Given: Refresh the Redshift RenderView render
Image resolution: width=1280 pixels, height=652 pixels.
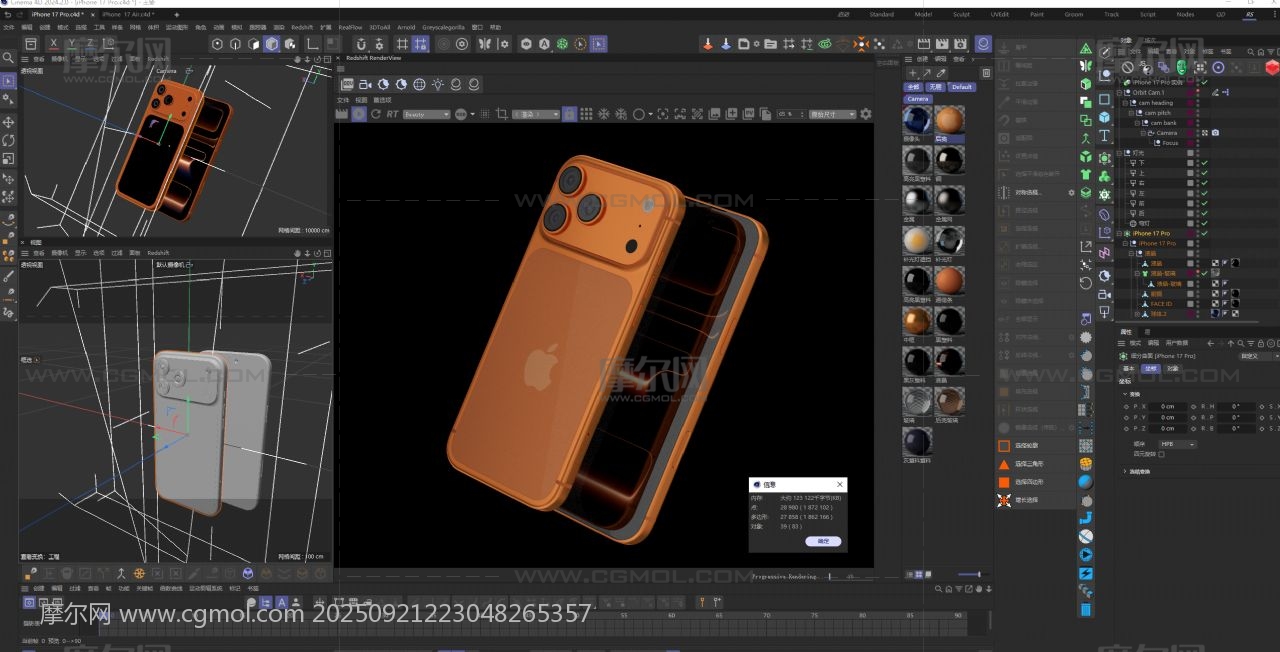Looking at the screenshot, I should coord(375,114).
